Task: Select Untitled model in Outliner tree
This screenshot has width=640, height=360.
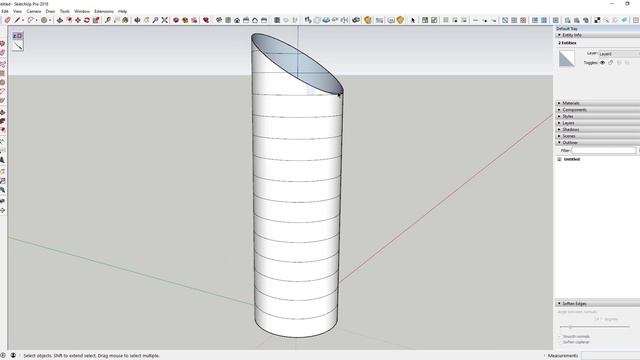Action: click(571, 159)
